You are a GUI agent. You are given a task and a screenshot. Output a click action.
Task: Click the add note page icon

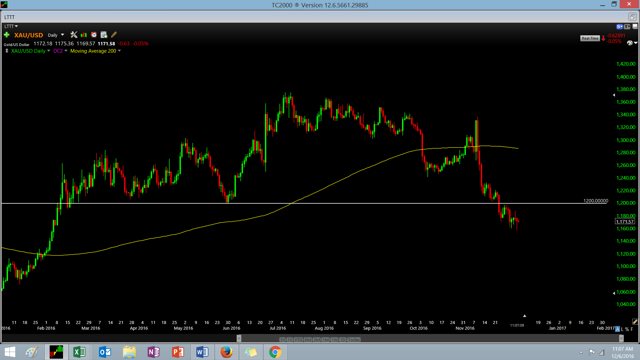[x=104, y=35]
